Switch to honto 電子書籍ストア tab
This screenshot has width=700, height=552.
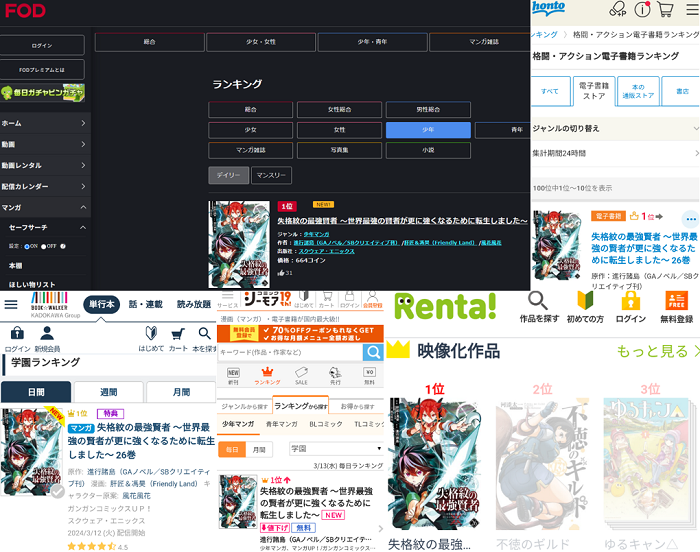coord(594,91)
